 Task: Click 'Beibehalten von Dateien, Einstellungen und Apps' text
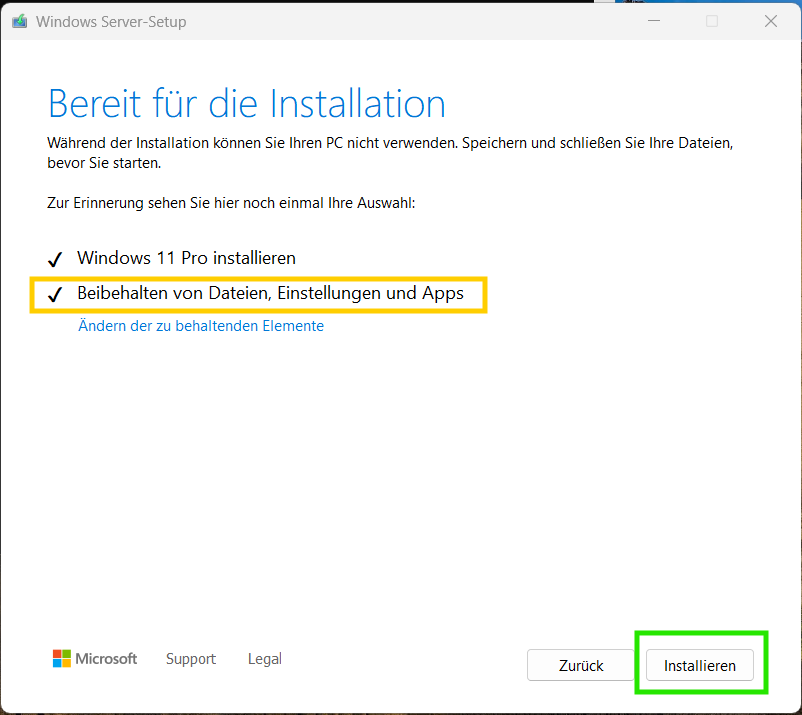pos(270,294)
